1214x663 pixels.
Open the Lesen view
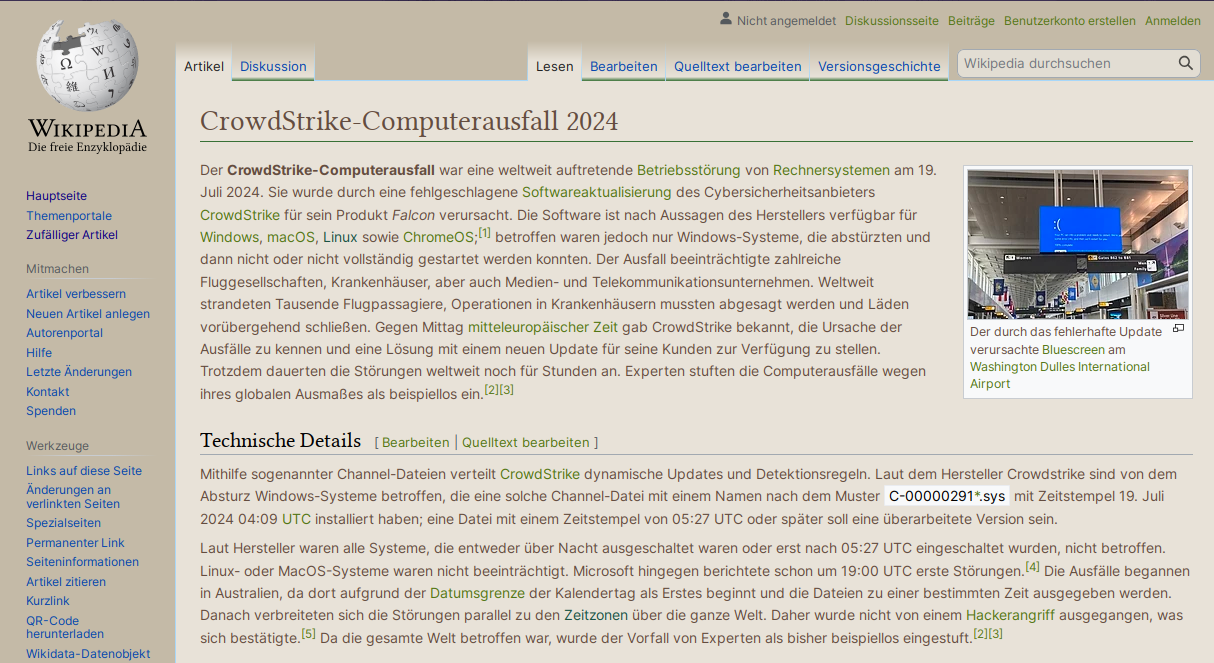pyautogui.click(x=553, y=65)
